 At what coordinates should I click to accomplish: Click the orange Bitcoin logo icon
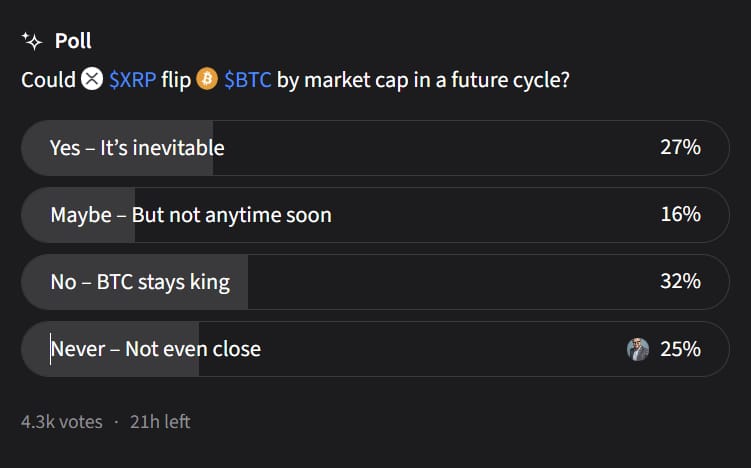click(207, 78)
